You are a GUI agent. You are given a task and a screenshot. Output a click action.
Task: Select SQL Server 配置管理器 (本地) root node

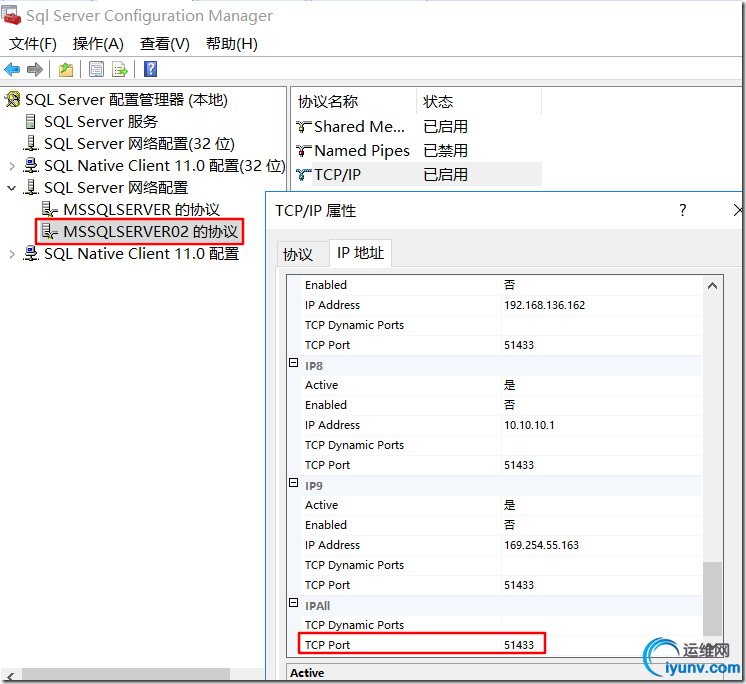click(x=126, y=99)
